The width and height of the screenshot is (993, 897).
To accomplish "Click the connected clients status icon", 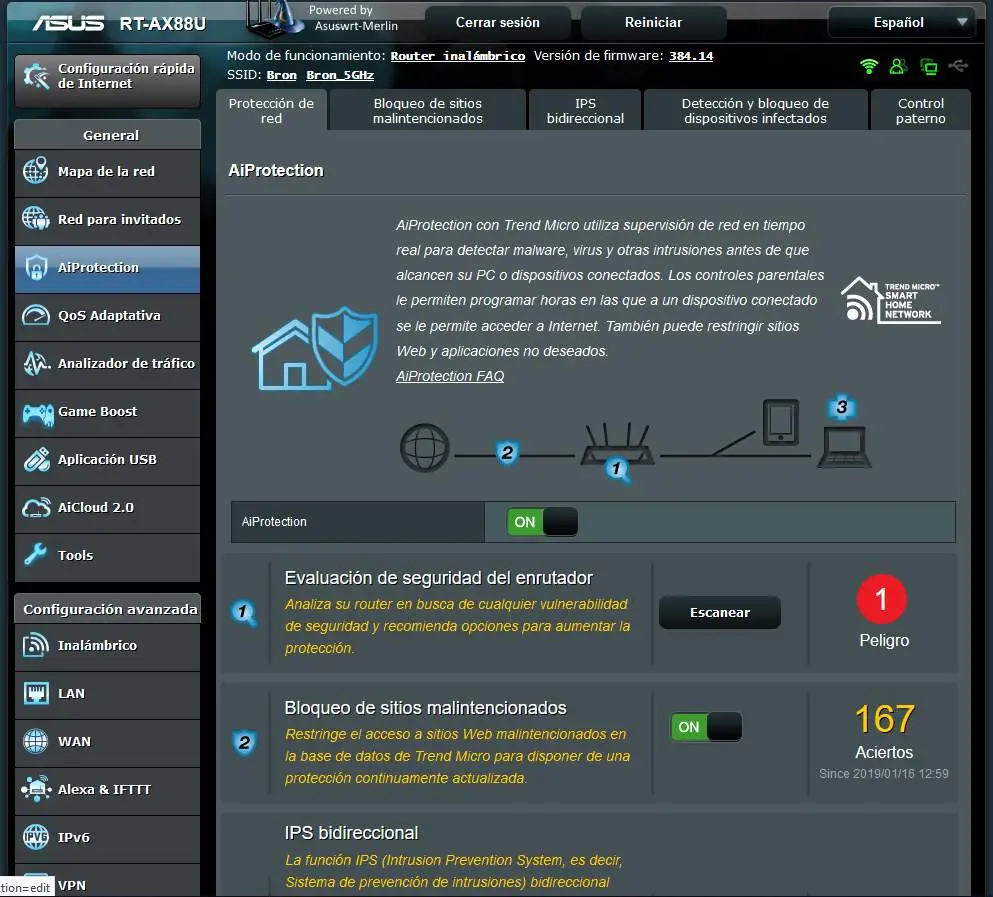I will coord(898,66).
